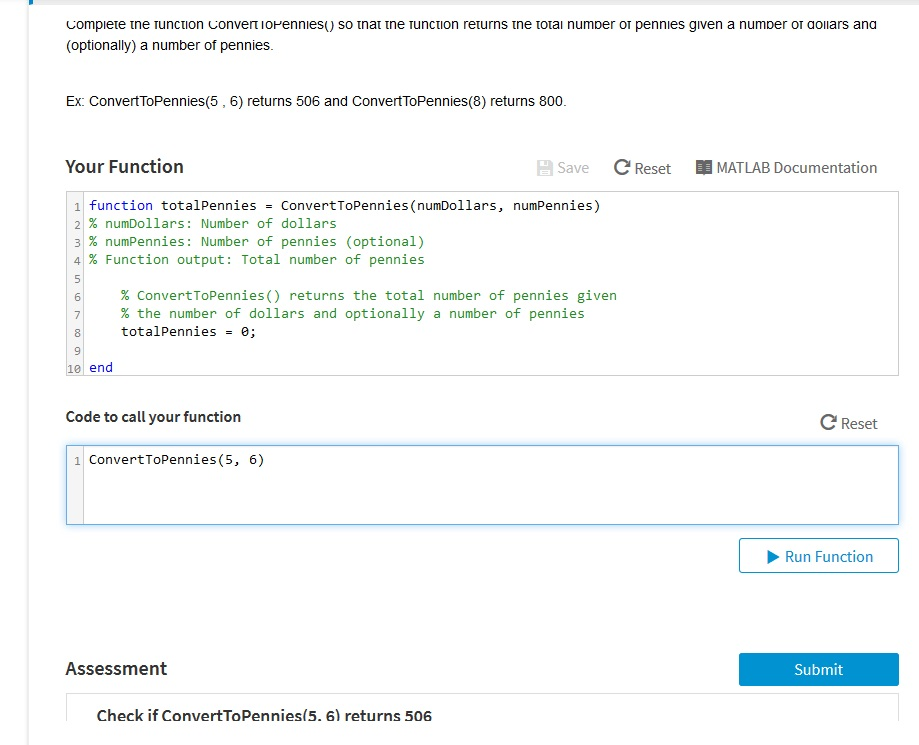The width and height of the screenshot is (919, 745).
Task: Click the function declaration on line 1
Action: pos(344,206)
